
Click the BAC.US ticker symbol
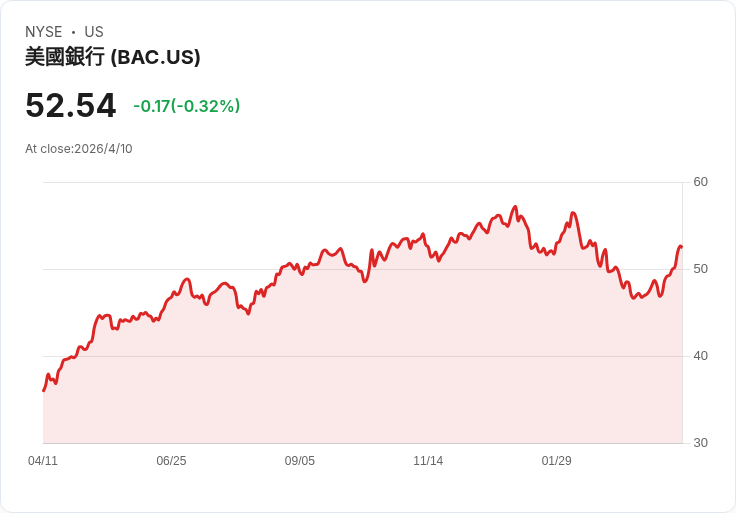[156, 57]
